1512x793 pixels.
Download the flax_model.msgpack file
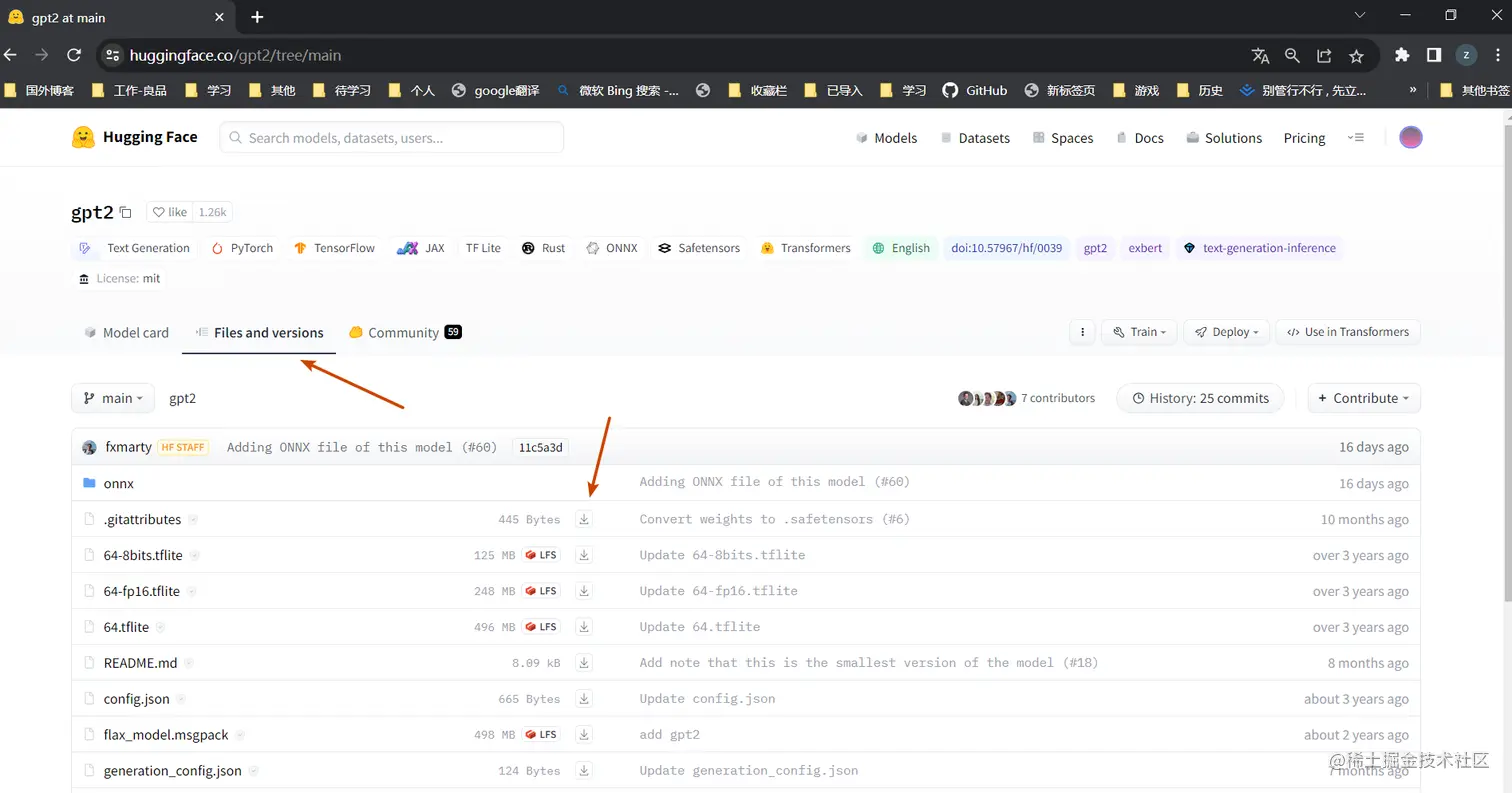[584, 735]
